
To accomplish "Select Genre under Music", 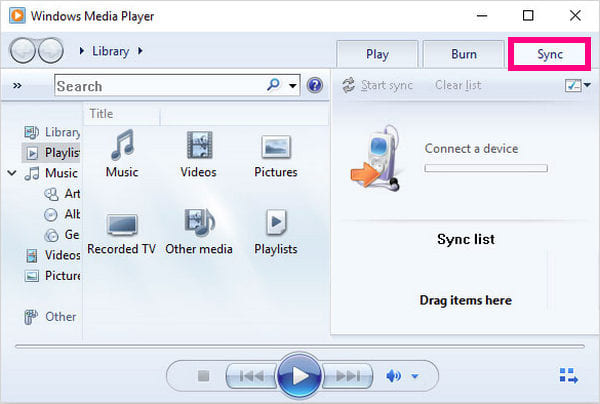I will [62, 235].
